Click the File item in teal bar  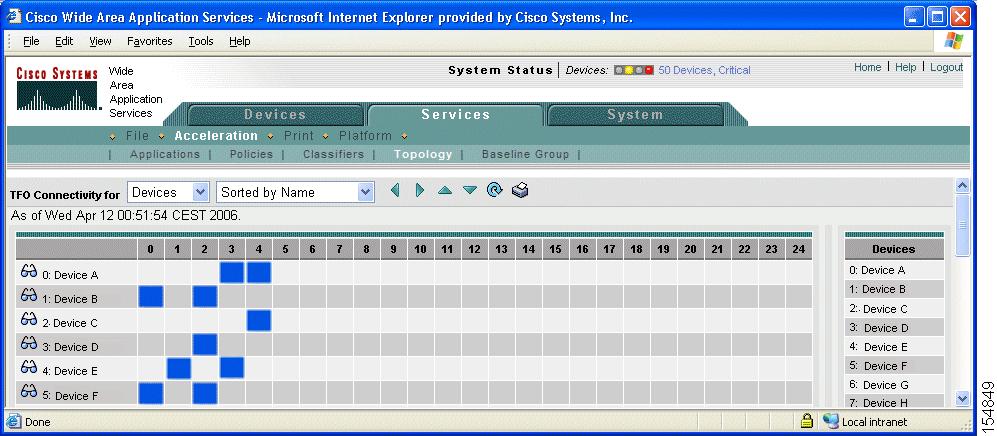pyautogui.click(x=137, y=136)
